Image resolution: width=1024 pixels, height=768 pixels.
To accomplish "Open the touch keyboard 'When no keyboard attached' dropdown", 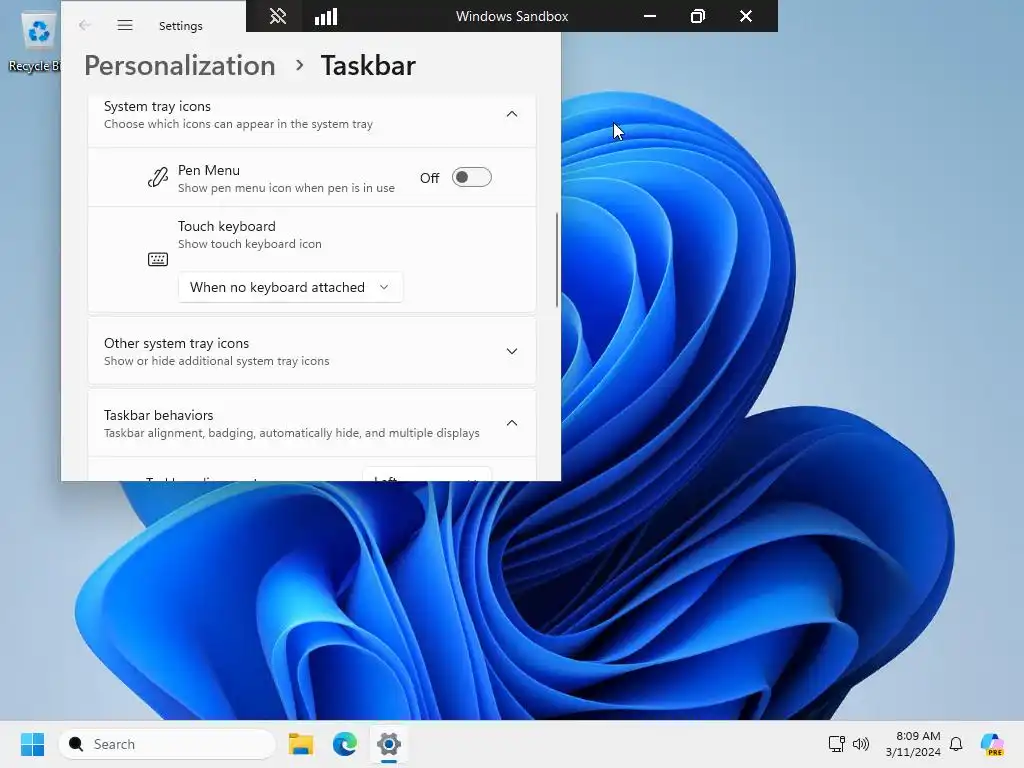I will [x=291, y=287].
